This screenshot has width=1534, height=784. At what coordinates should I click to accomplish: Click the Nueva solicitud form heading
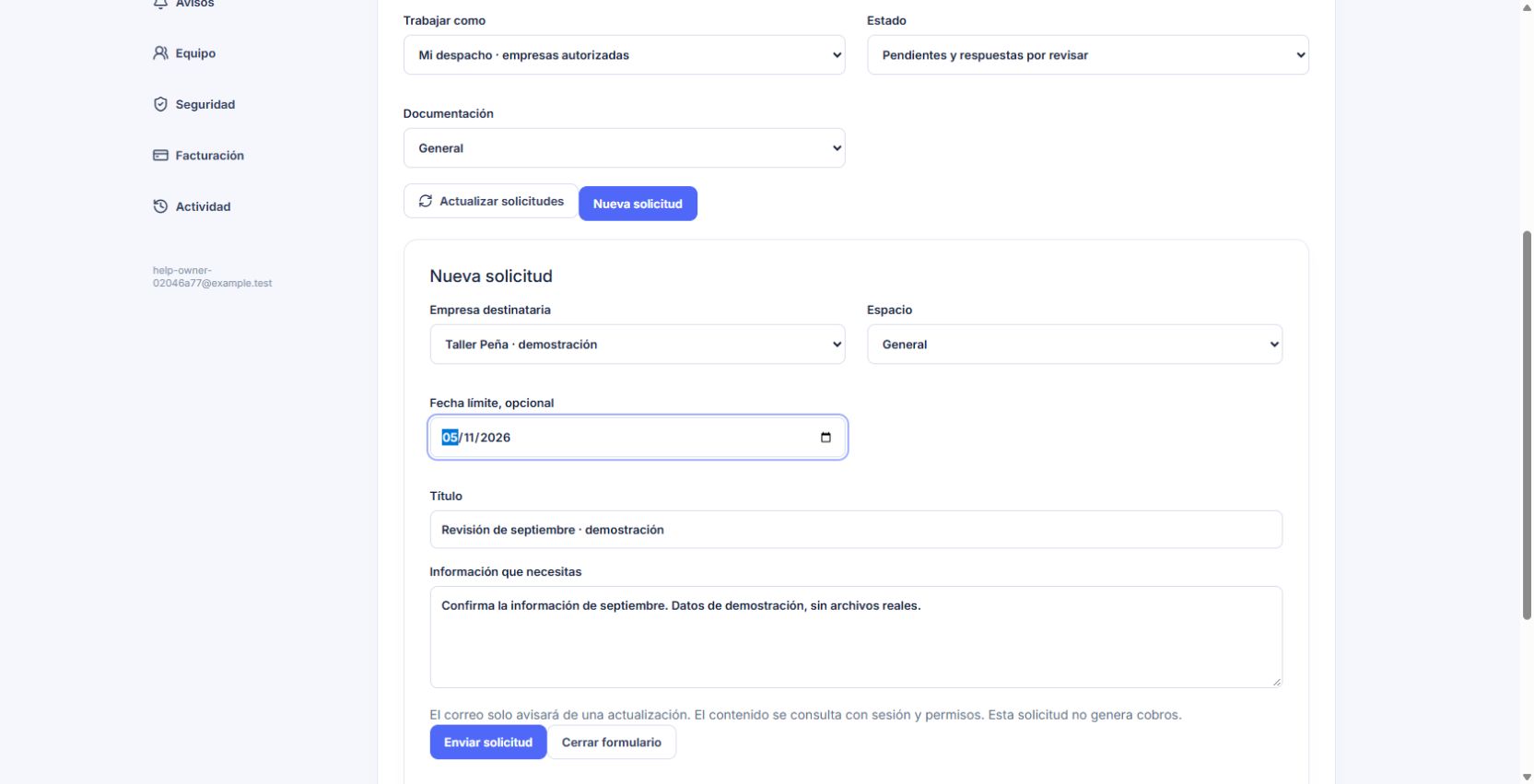491,276
